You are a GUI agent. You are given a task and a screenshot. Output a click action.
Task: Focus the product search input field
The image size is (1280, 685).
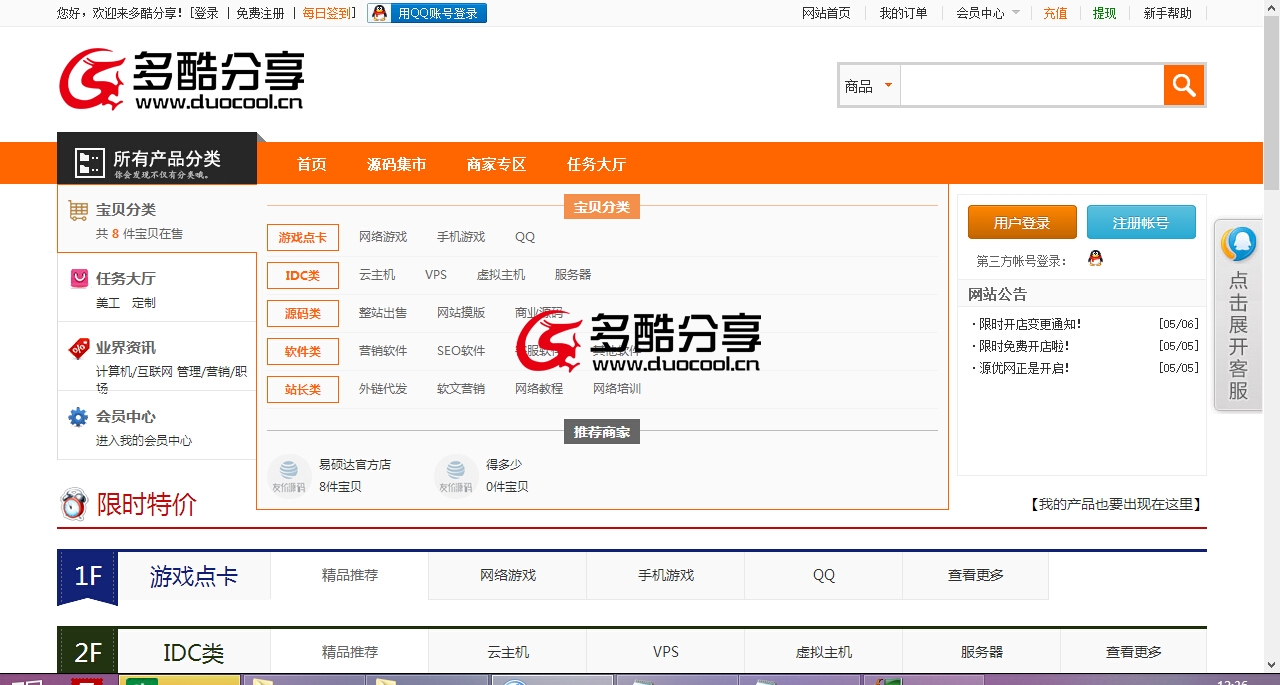[1032, 86]
